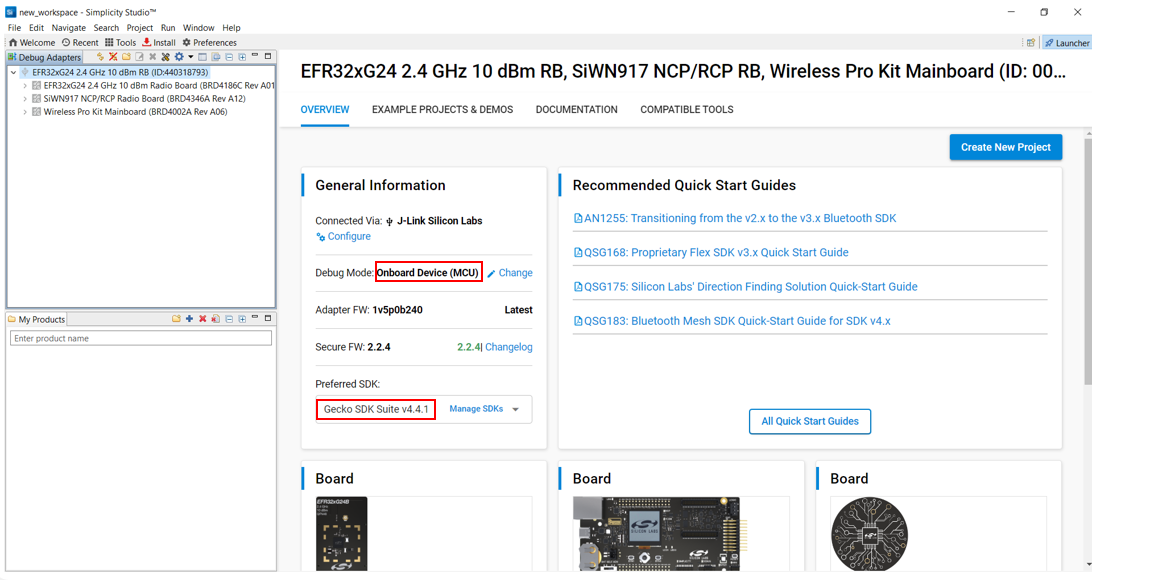The width and height of the screenshot is (1172, 580).
Task: Expand the Wireless Pro Kit Mainboard node
Action: (x=25, y=112)
